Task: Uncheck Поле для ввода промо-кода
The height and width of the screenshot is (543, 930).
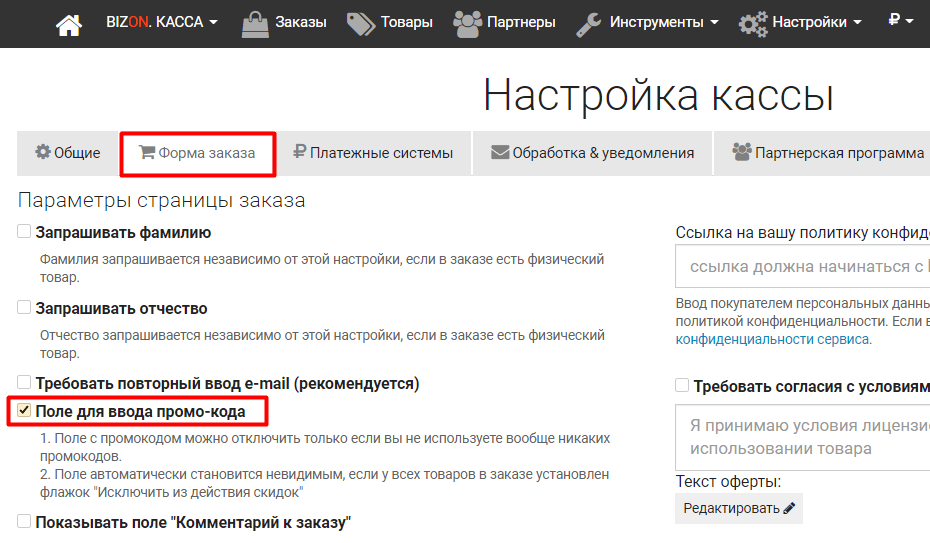Action: (24, 411)
